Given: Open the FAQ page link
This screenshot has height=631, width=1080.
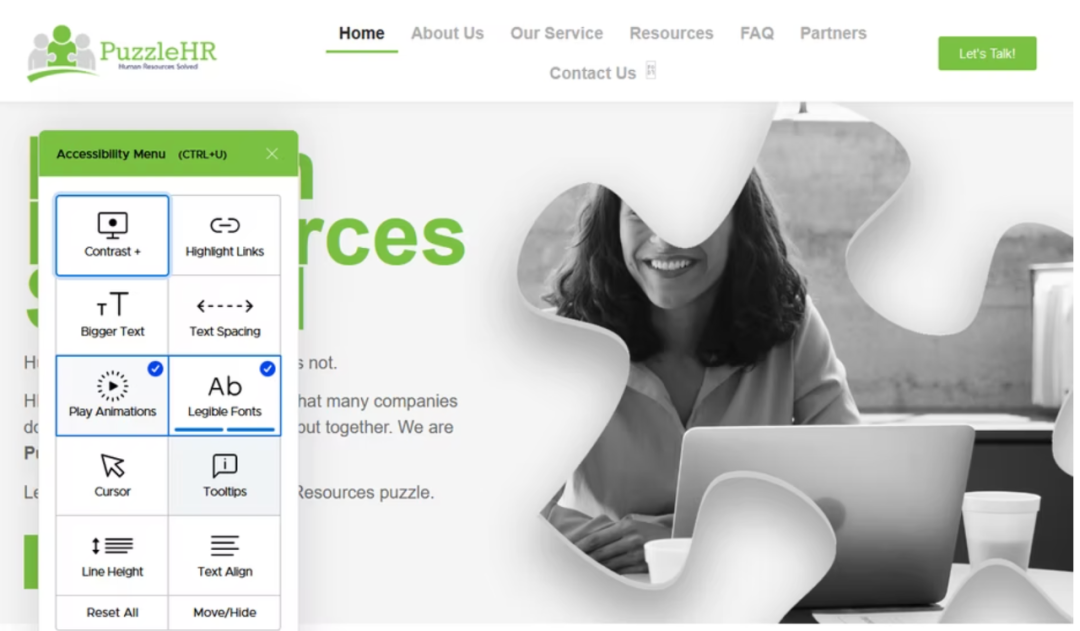Looking at the screenshot, I should tap(757, 33).
